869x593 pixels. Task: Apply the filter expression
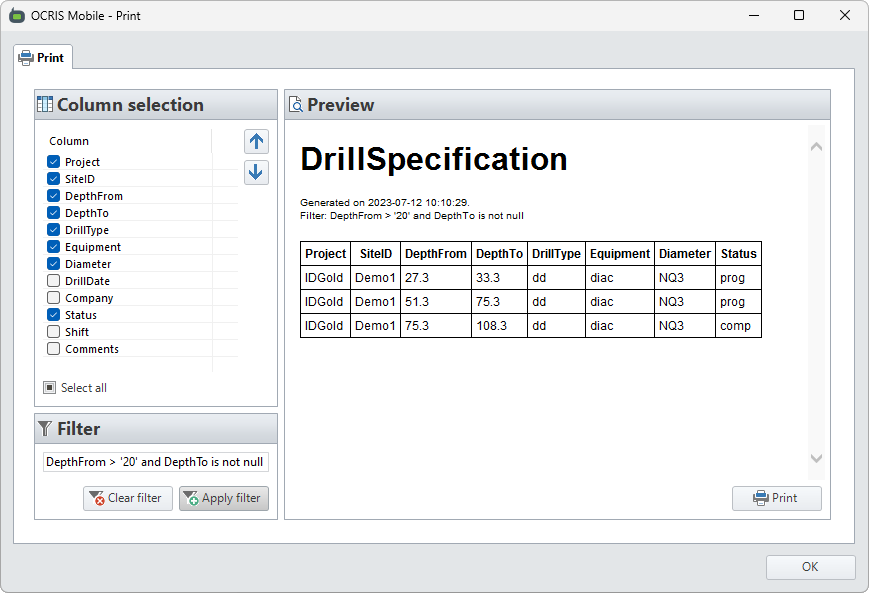(x=224, y=498)
